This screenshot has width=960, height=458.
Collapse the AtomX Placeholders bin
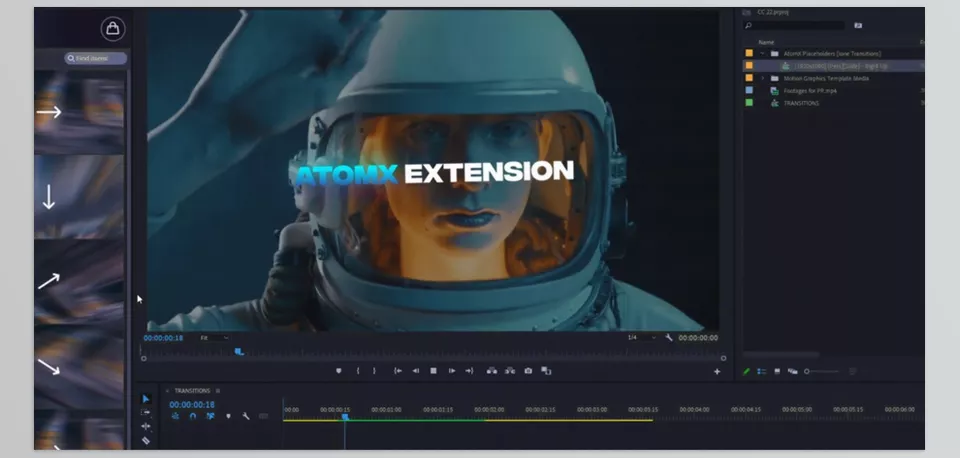coord(763,54)
